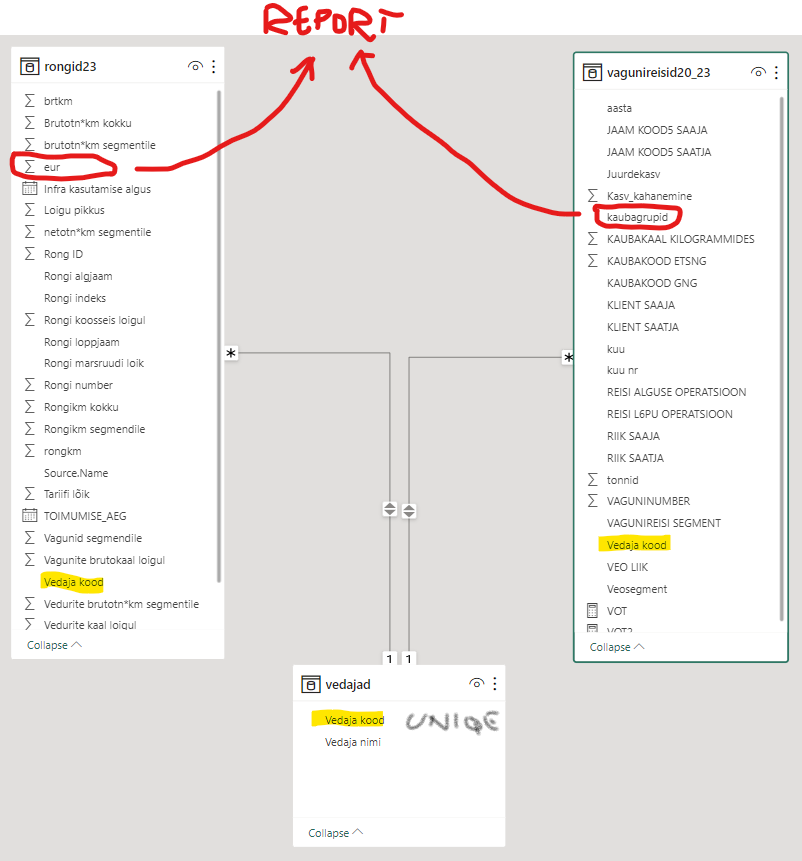Select the kaubagrupid field
The height and width of the screenshot is (861, 802).
tap(637, 217)
